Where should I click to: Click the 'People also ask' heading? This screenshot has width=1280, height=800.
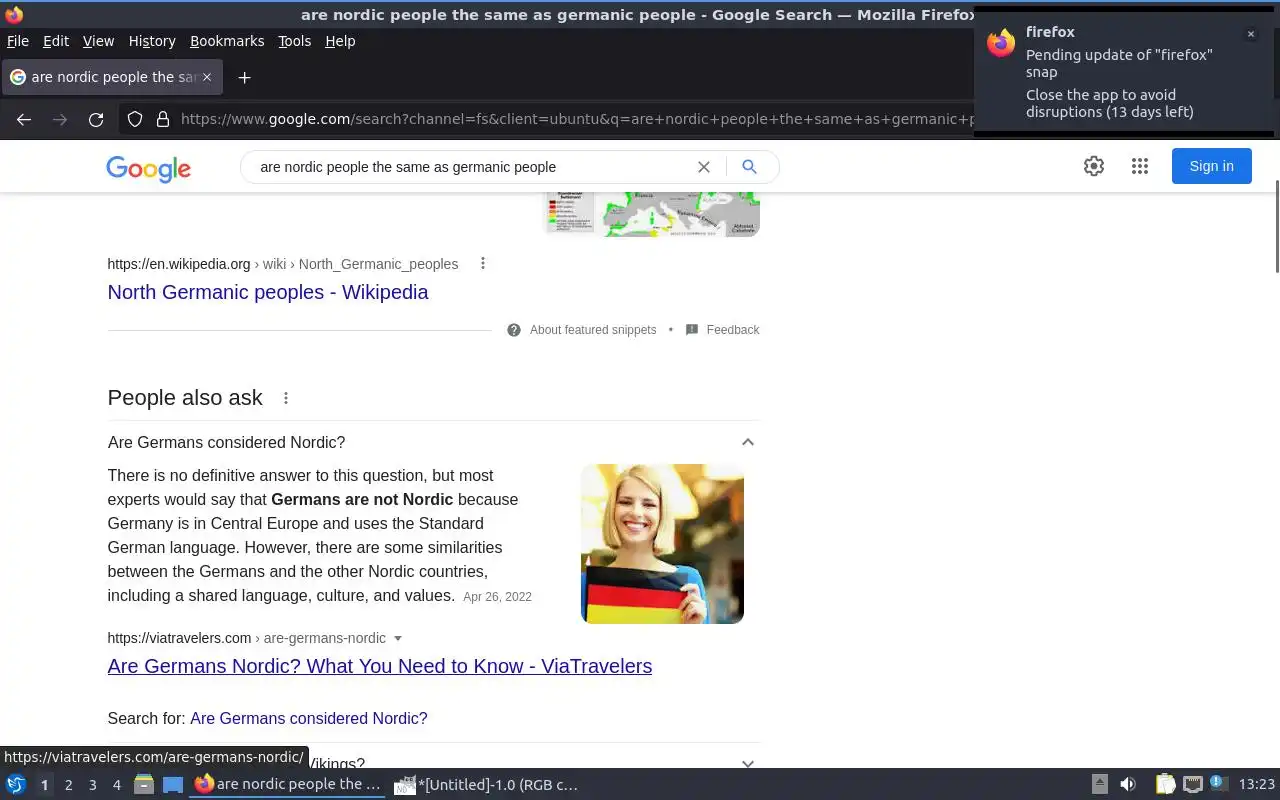185,398
